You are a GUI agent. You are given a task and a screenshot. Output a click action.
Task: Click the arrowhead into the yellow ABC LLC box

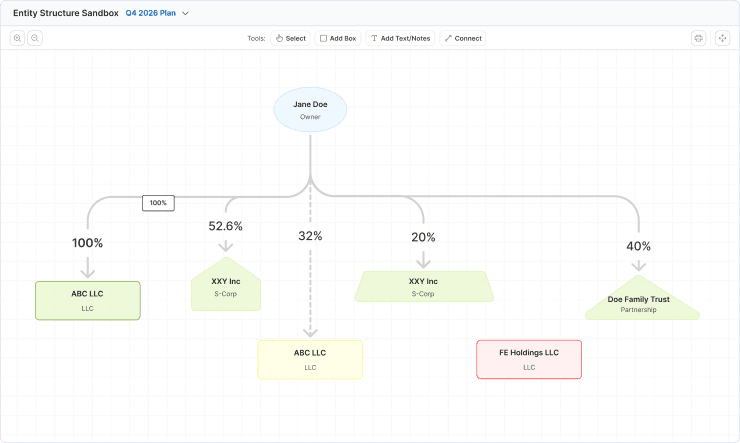click(310, 333)
